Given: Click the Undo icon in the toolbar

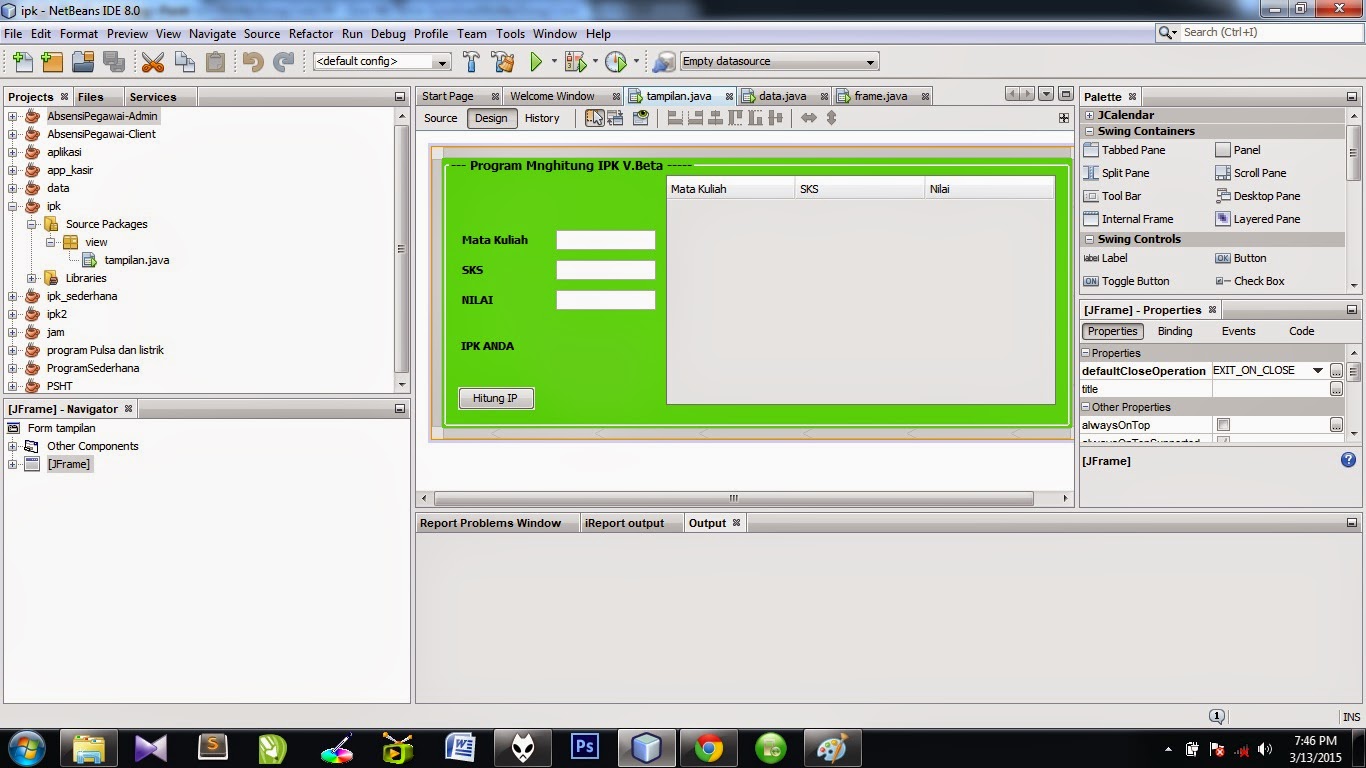Looking at the screenshot, I should (251, 61).
